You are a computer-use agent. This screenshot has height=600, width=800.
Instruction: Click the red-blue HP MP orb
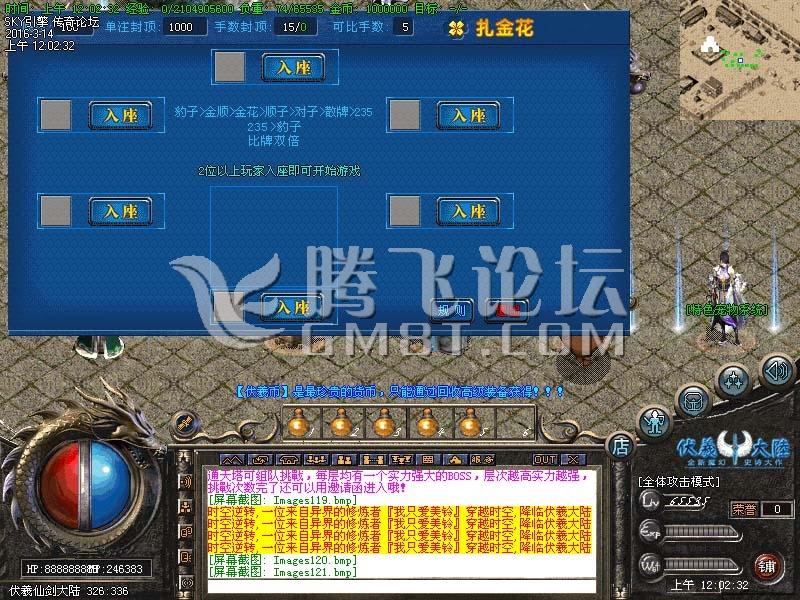pyautogui.click(x=86, y=485)
